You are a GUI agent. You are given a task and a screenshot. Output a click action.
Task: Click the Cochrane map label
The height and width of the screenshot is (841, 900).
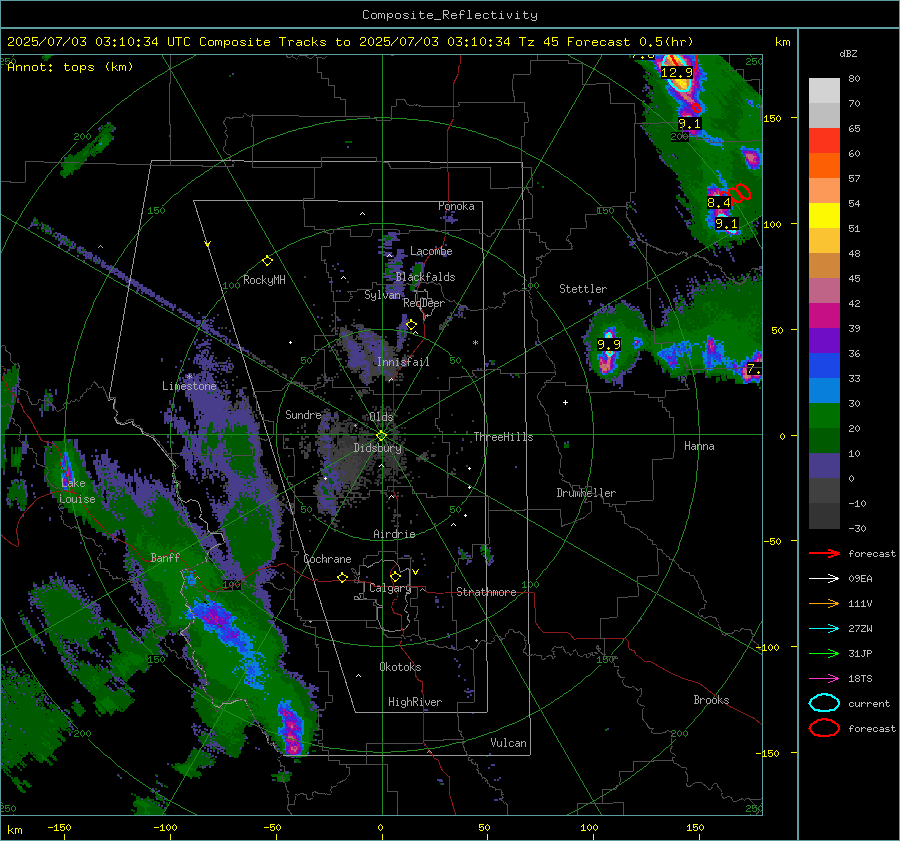(327, 559)
